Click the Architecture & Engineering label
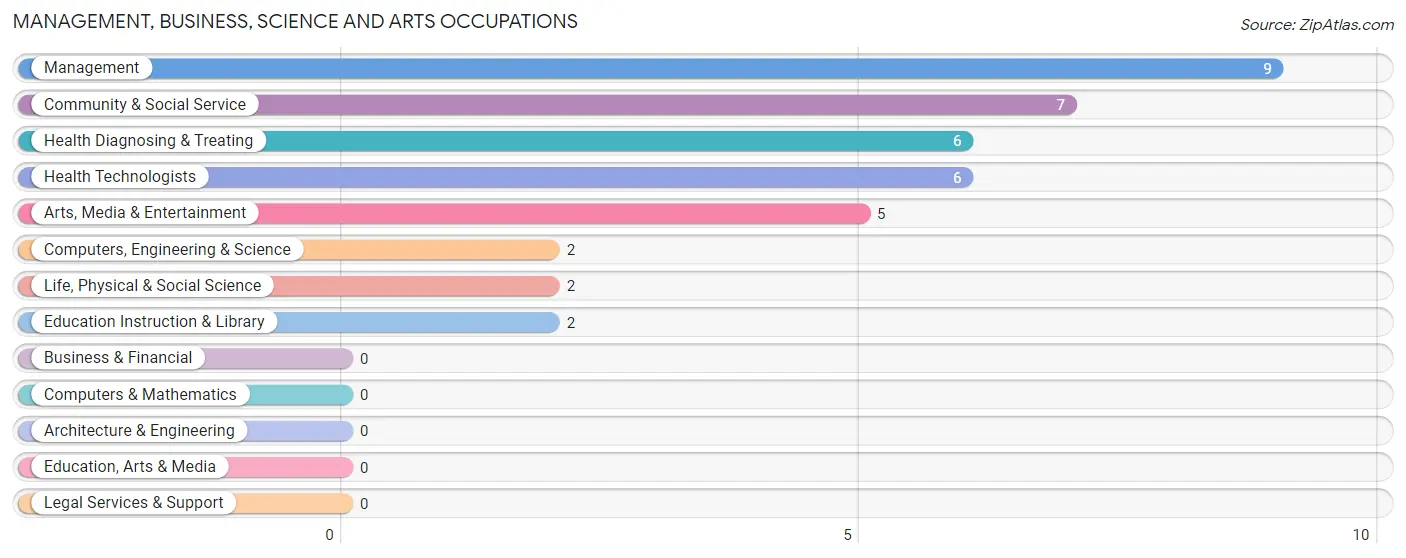 pyautogui.click(x=139, y=430)
